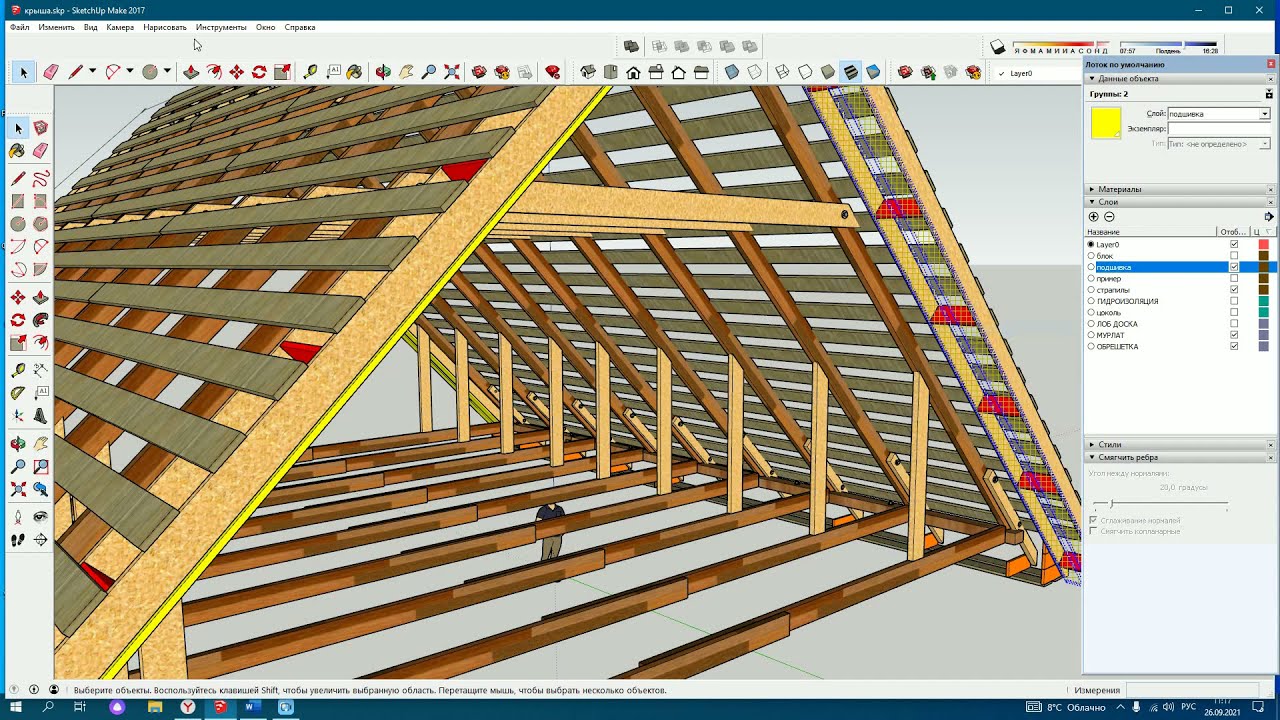Select the Rotate tool in top toolbar
Screen dimensions: 1280x720
[x=259, y=72]
